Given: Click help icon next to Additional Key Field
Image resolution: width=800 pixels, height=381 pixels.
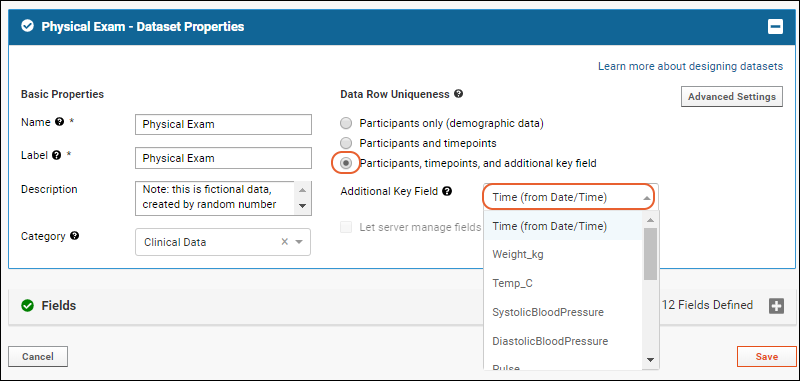Looking at the screenshot, I should pyautogui.click(x=447, y=191).
